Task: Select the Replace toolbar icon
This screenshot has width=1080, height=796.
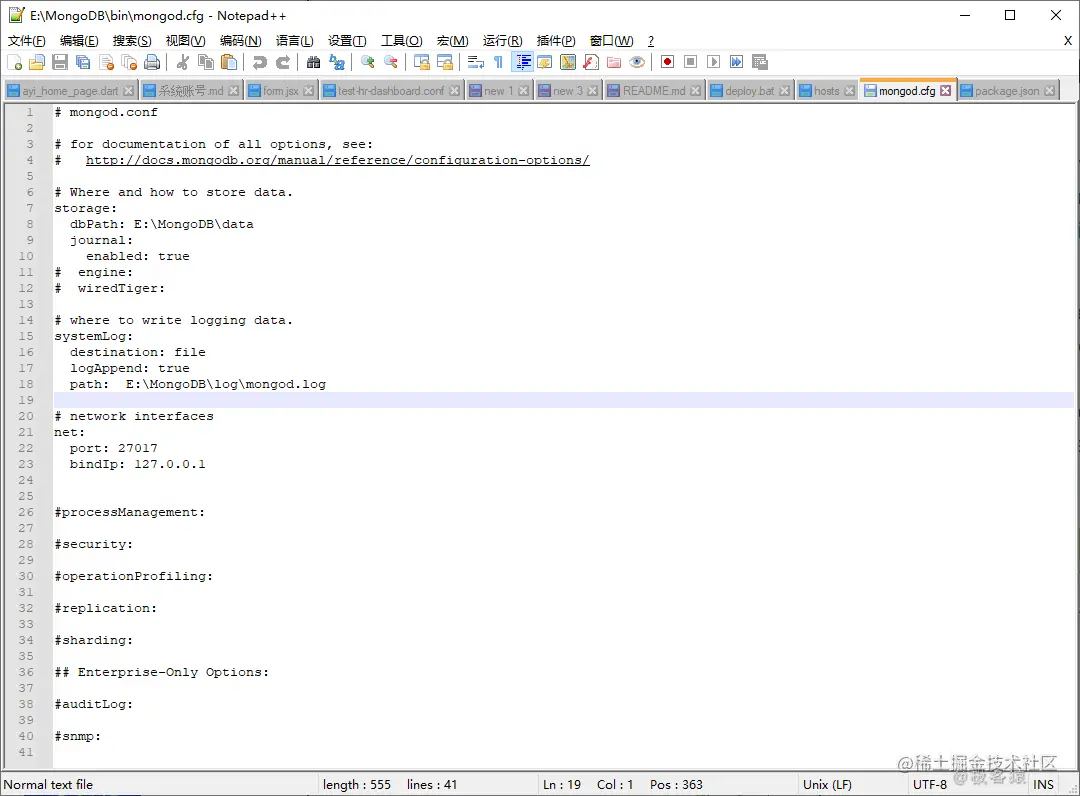Action: (x=335, y=62)
